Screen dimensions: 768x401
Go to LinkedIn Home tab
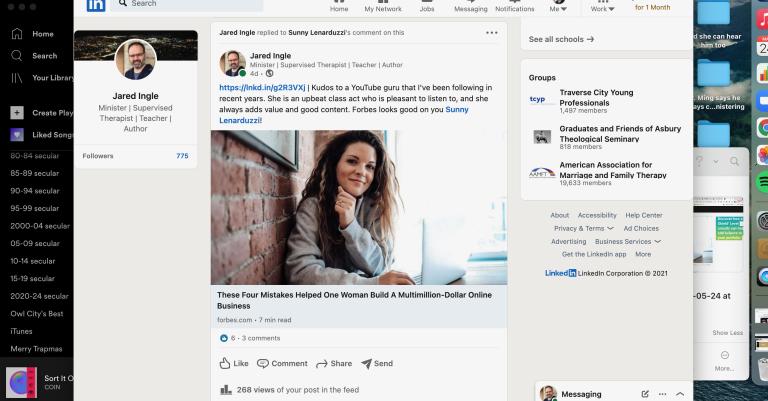[338, 6]
